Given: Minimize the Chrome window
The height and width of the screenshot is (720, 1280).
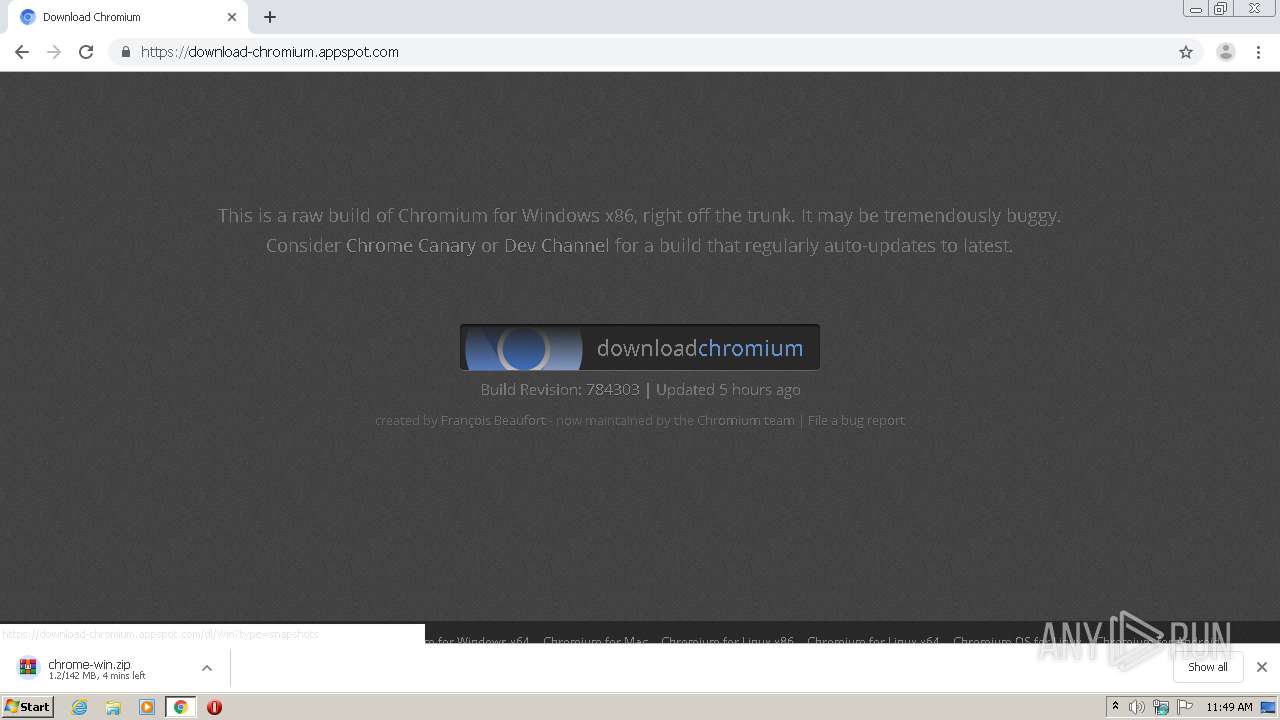Looking at the screenshot, I should [1196, 9].
